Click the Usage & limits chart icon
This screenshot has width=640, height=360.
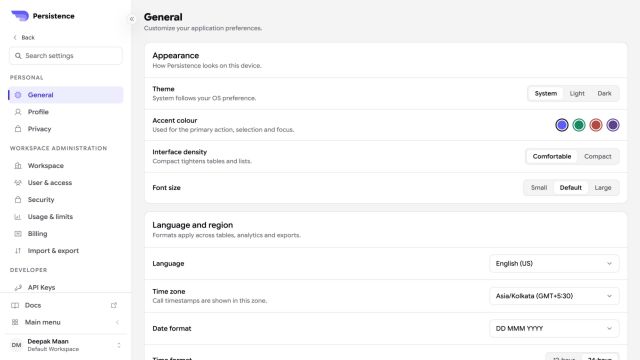coord(18,217)
